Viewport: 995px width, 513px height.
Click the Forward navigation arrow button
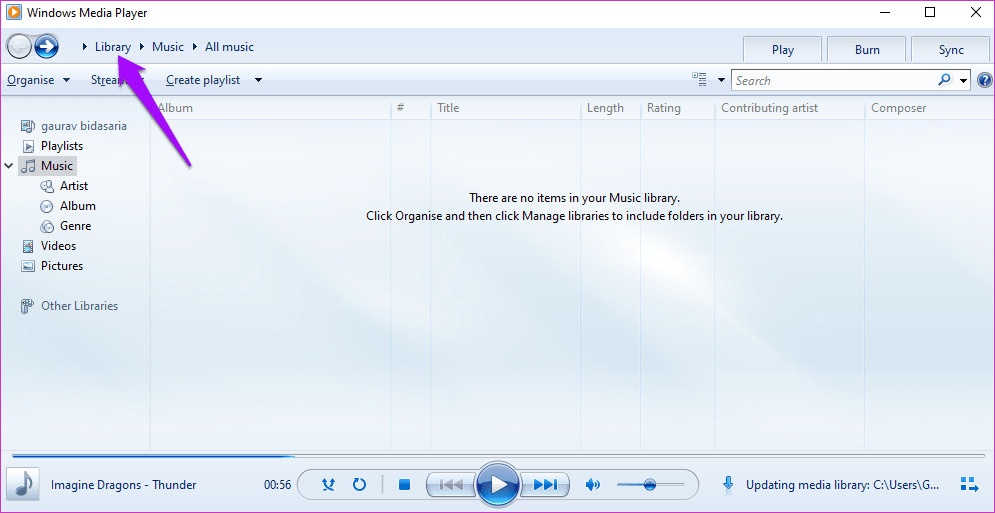point(46,46)
